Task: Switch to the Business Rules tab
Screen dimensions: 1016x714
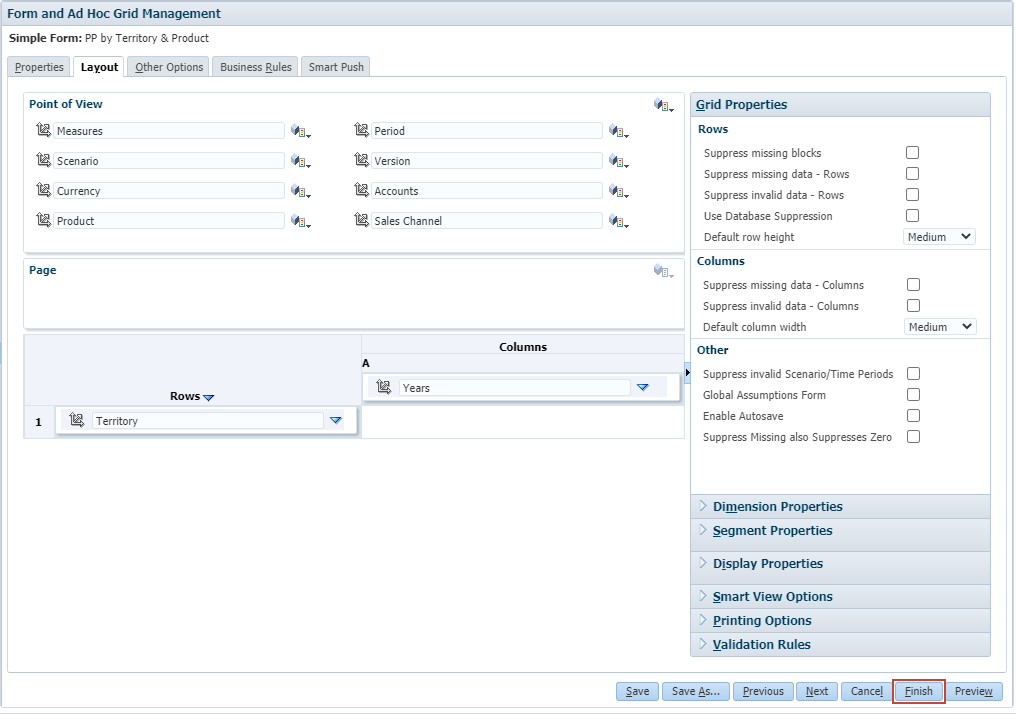Action: pos(256,67)
